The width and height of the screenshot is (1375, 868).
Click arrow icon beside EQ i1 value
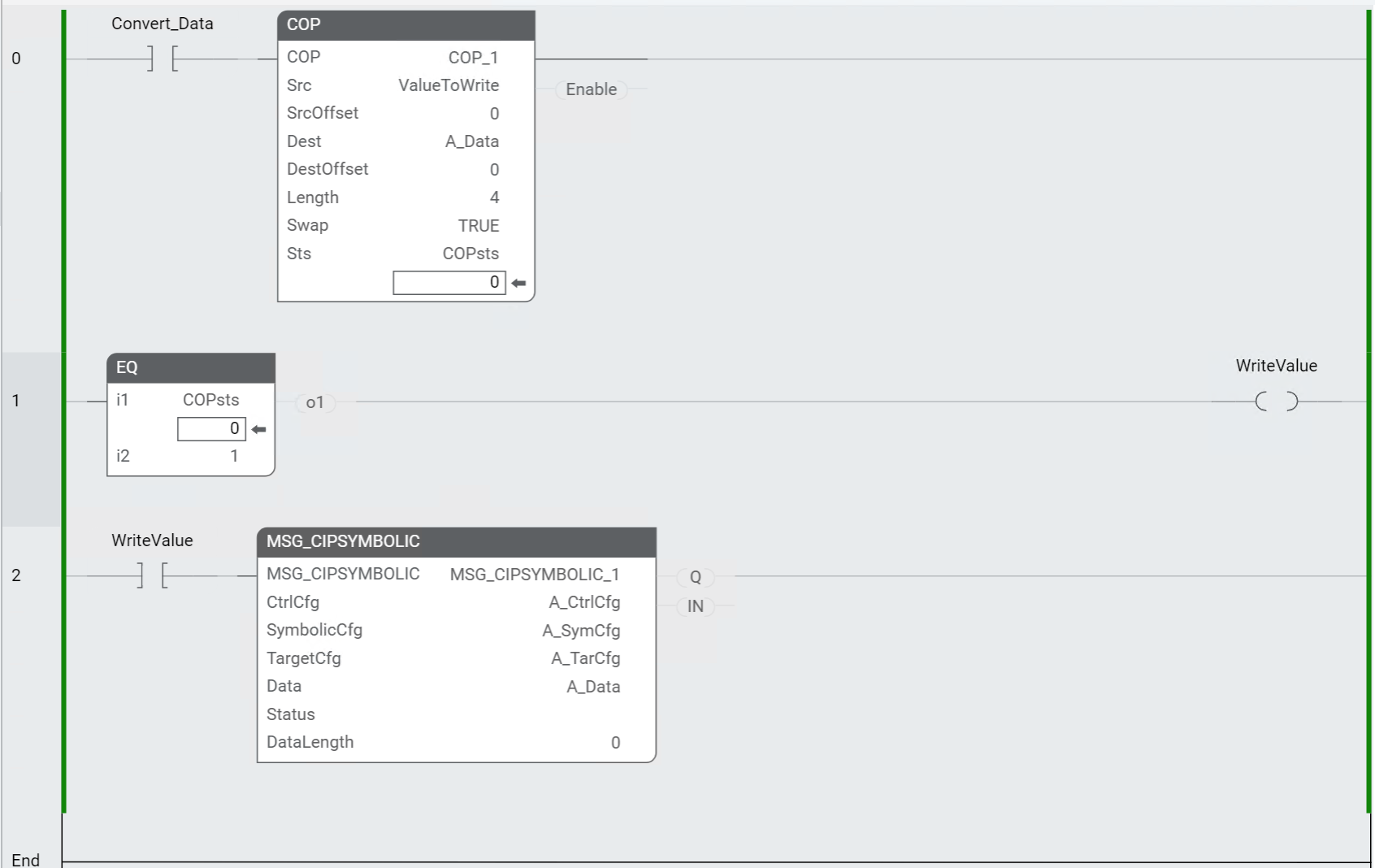[259, 429]
